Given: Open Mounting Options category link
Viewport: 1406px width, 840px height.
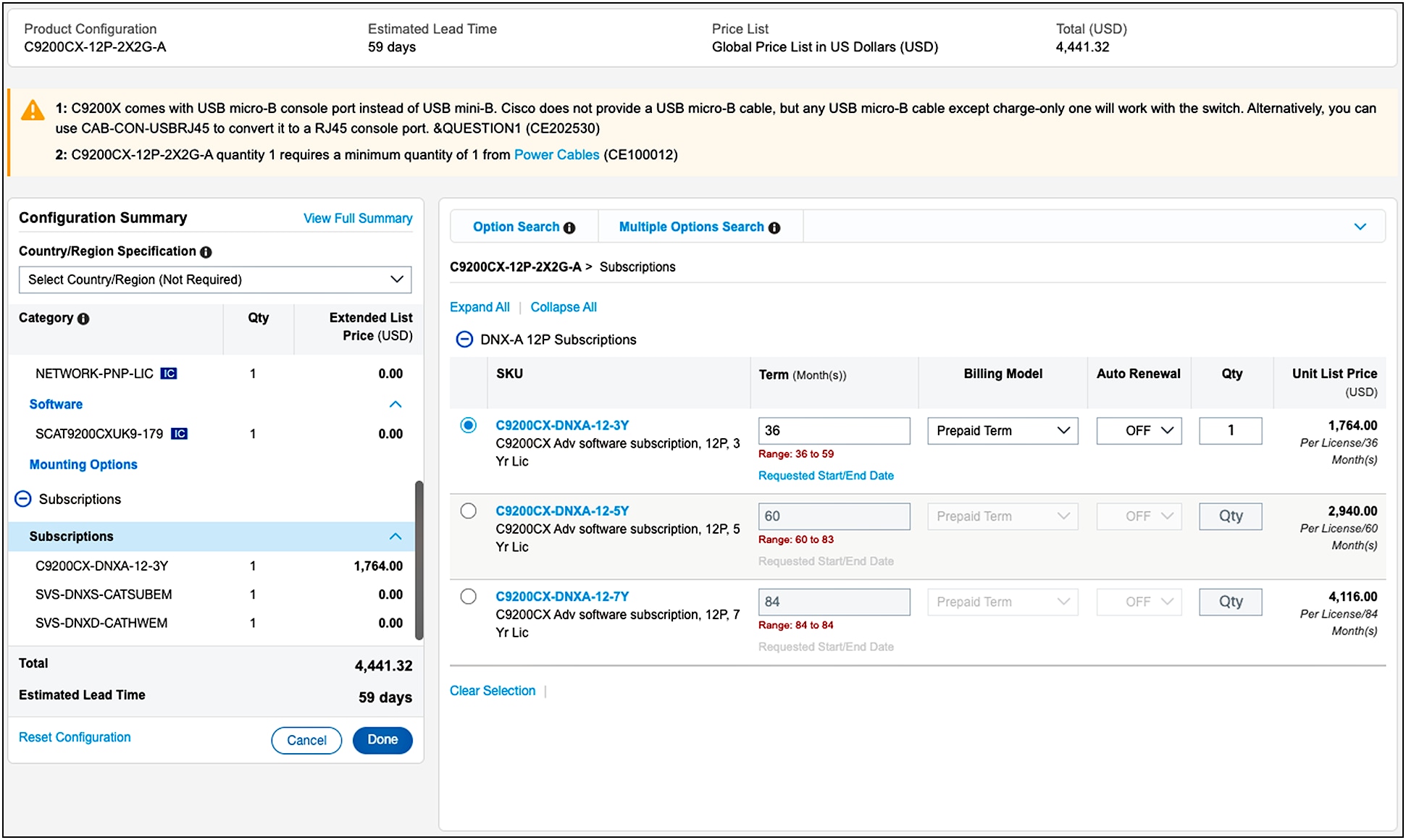Looking at the screenshot, I should pos(83,465).
